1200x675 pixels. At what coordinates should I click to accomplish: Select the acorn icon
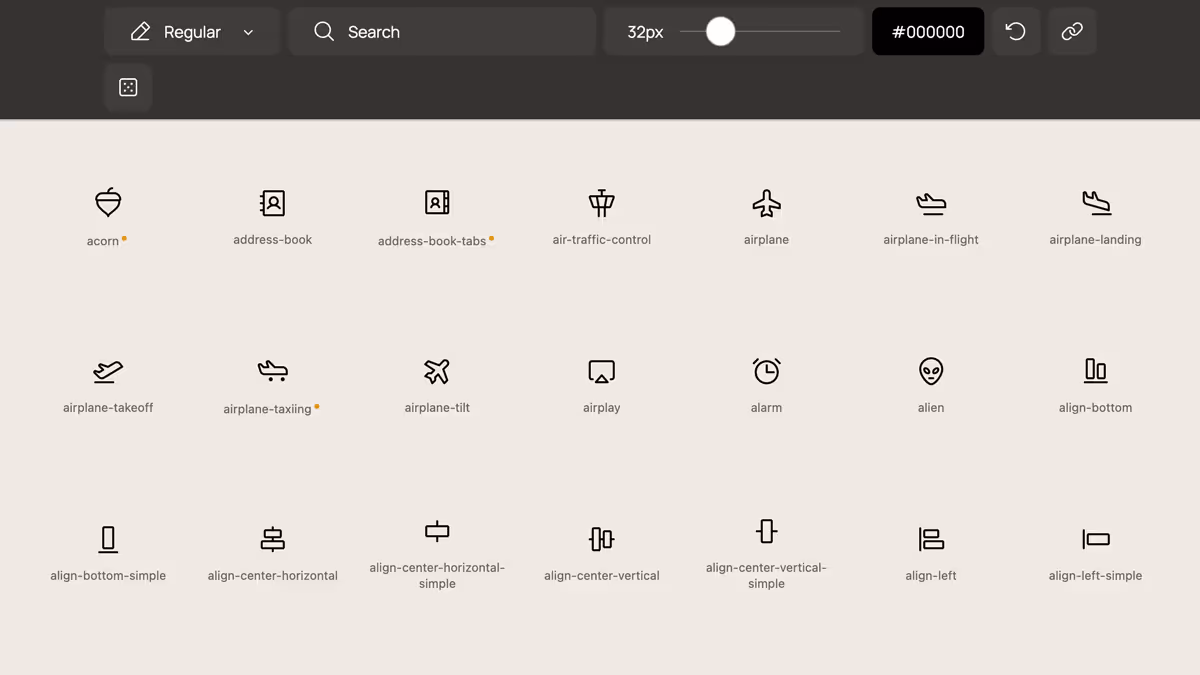[x=107, y=203]
